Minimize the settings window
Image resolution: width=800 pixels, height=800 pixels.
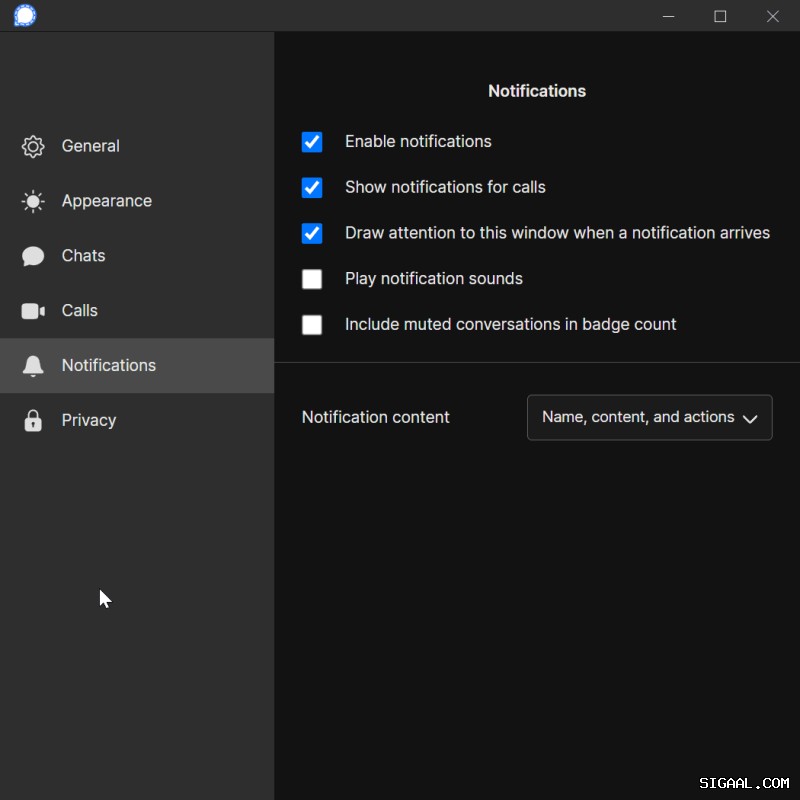click(x=667, y=16)
